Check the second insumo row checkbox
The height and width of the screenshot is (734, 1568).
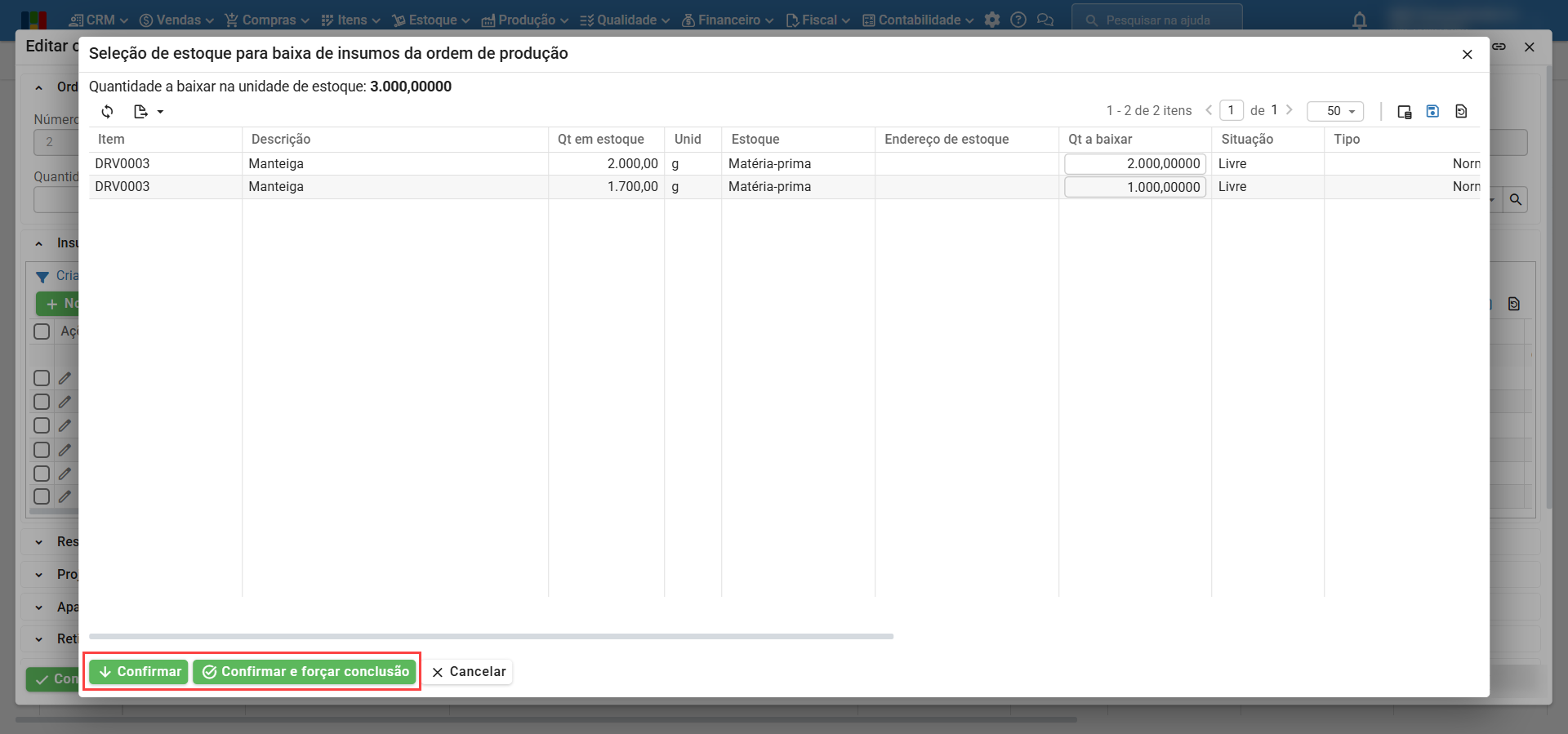pos(42,402)
